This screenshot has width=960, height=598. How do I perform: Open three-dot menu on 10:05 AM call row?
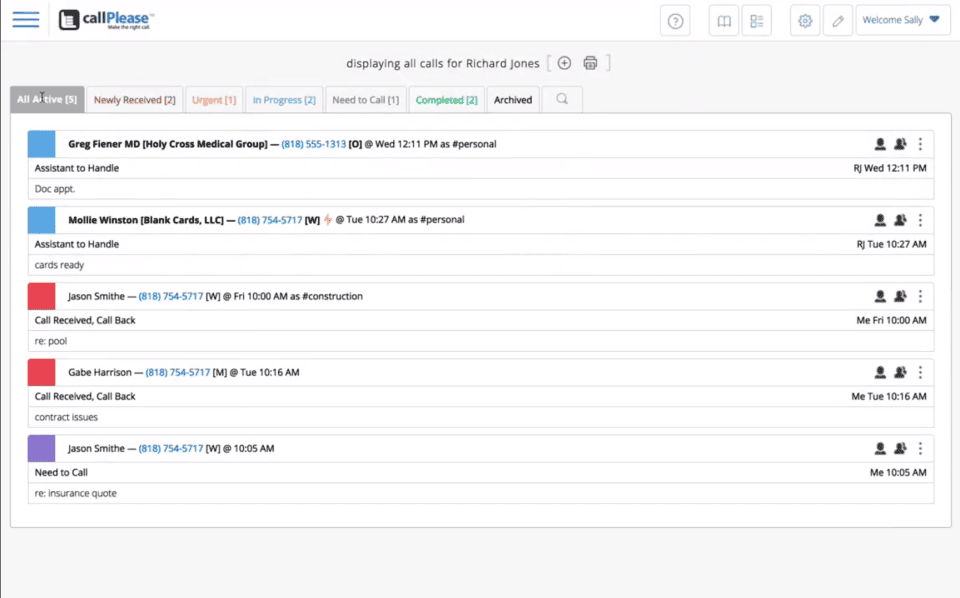pos(920,449)
